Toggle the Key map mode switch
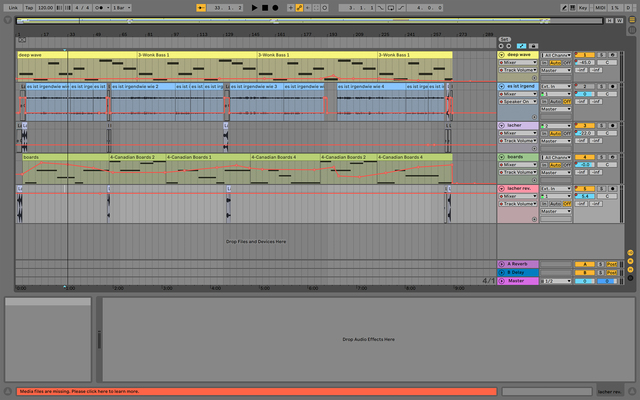The width and height of the screenshot is (640, 400). click(583, 7)
